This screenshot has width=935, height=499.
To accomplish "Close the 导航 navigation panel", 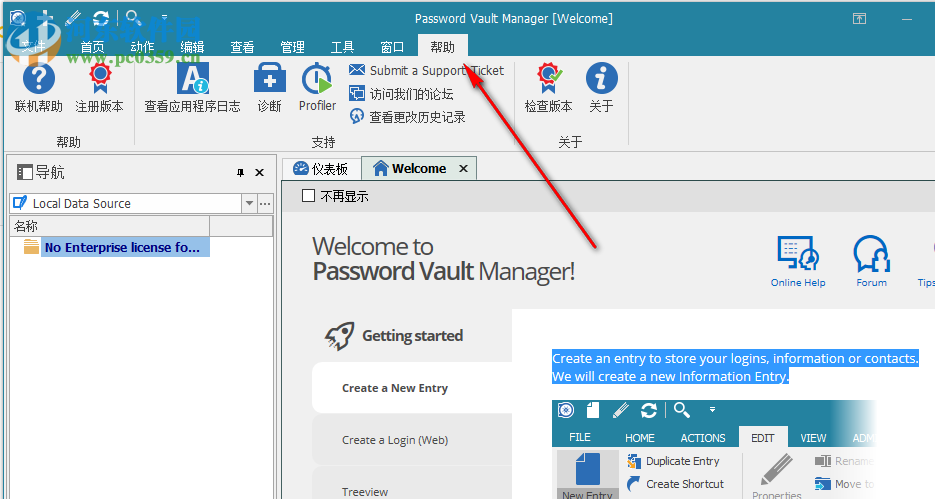I will (259, 172).
